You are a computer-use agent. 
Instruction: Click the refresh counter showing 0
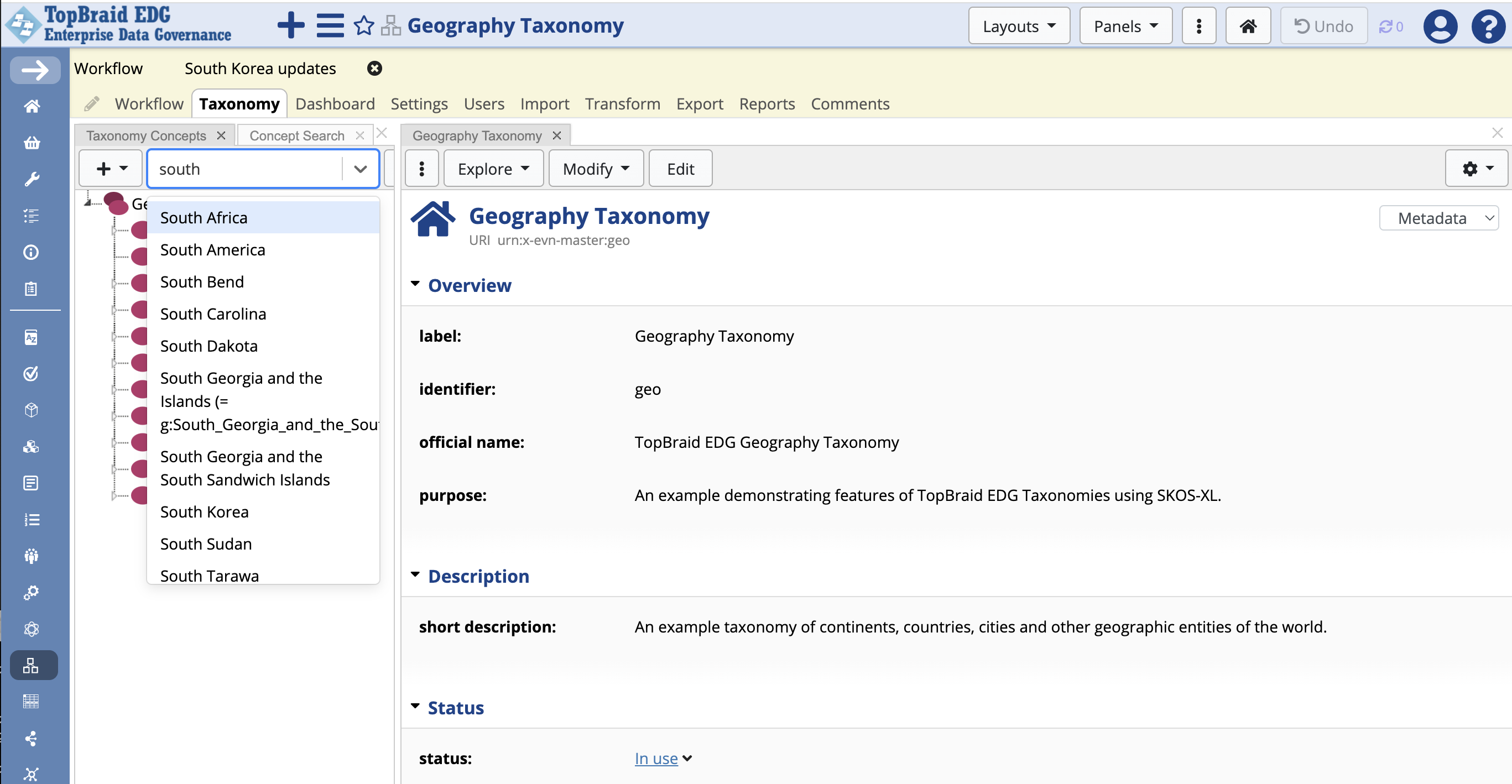(1391, 27)
